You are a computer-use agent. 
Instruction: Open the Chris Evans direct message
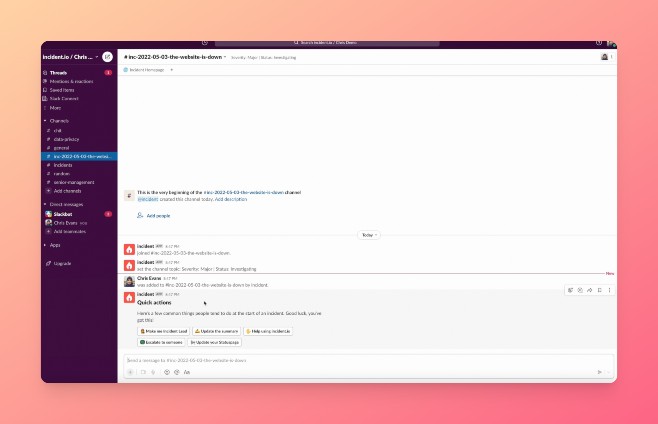(65, 223)
